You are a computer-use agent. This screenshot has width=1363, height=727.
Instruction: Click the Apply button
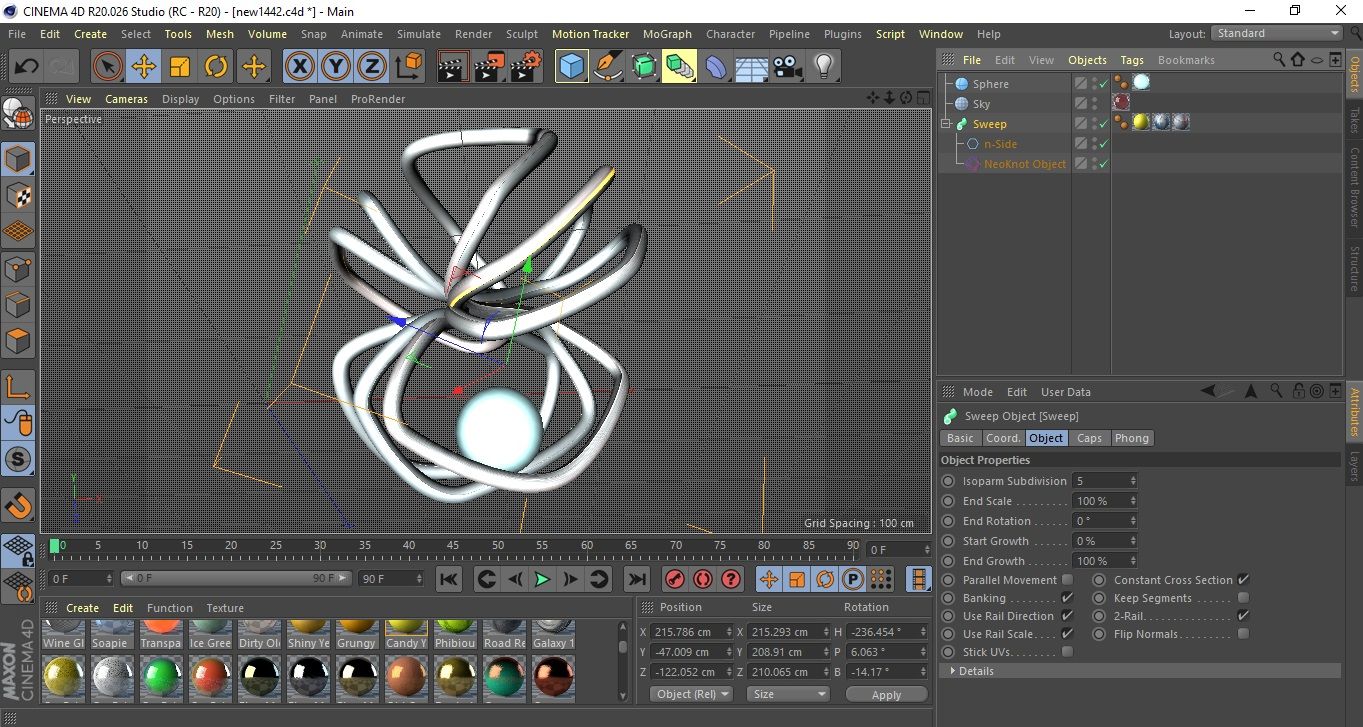point(886,694)
